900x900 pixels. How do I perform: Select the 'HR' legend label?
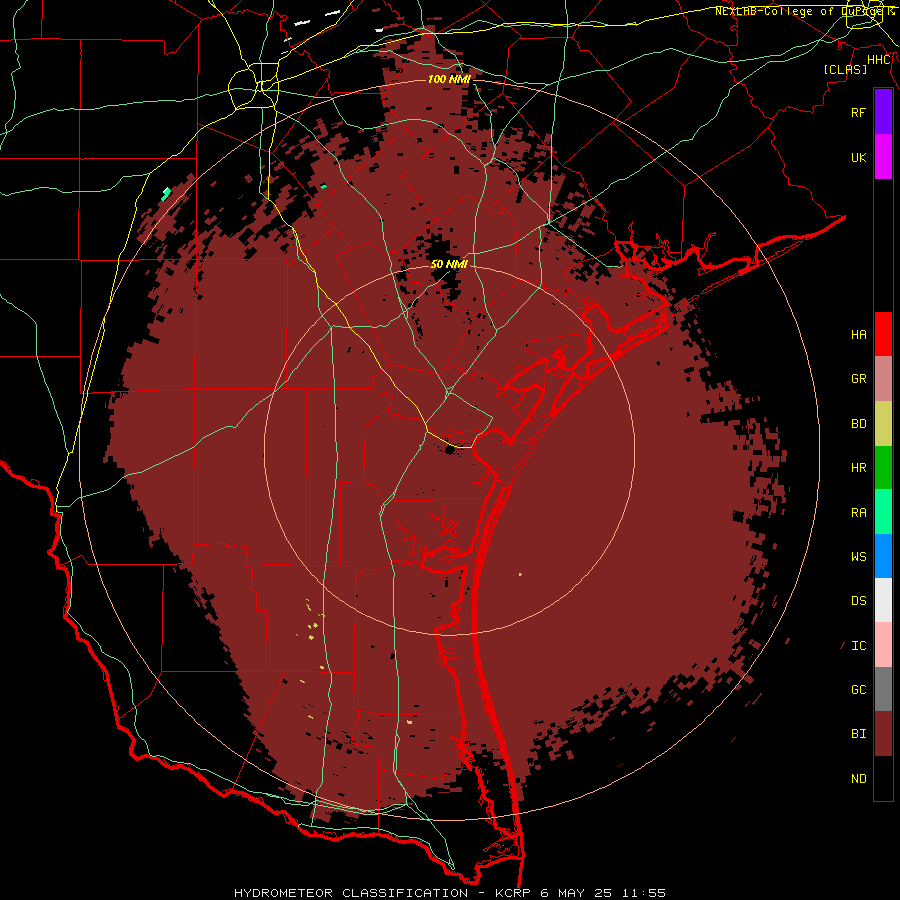(x=858, y=468)
